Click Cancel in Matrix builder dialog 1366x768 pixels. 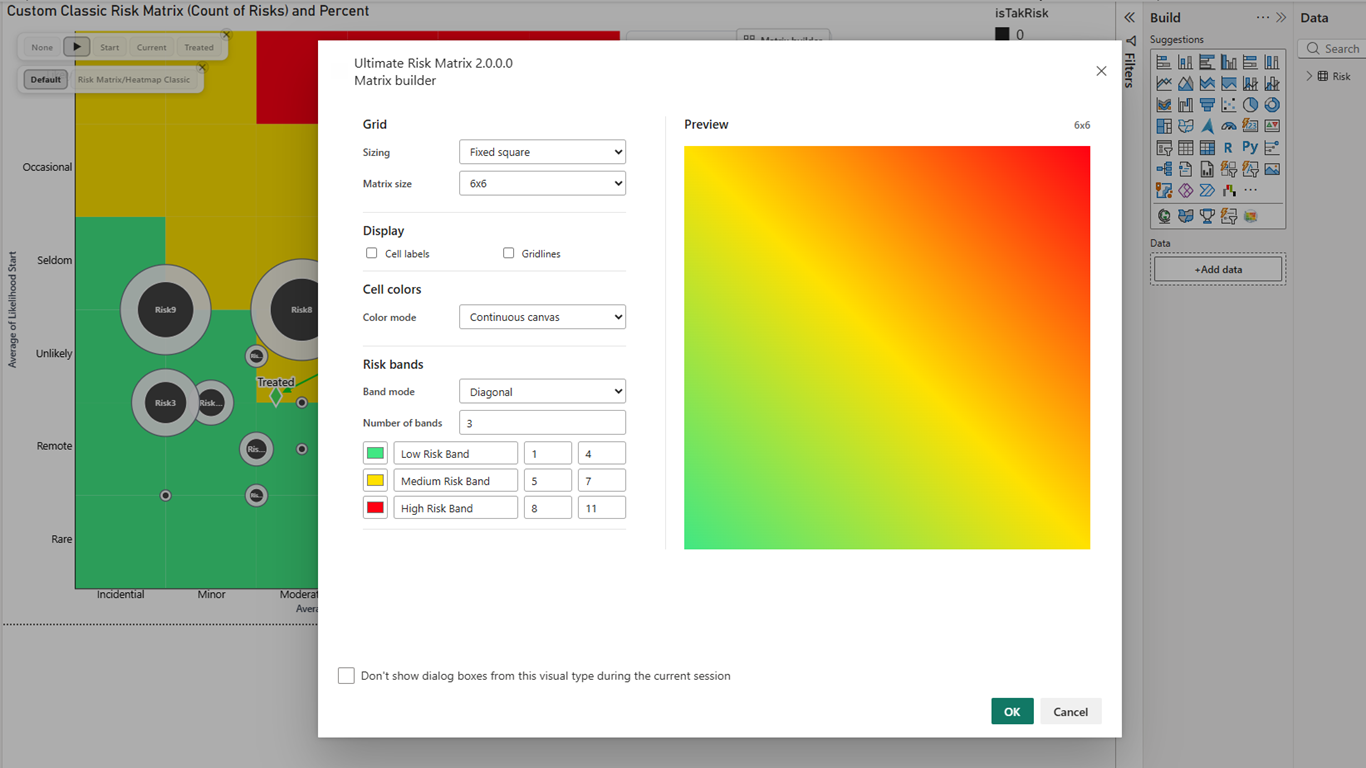[x=1070, y=711]
